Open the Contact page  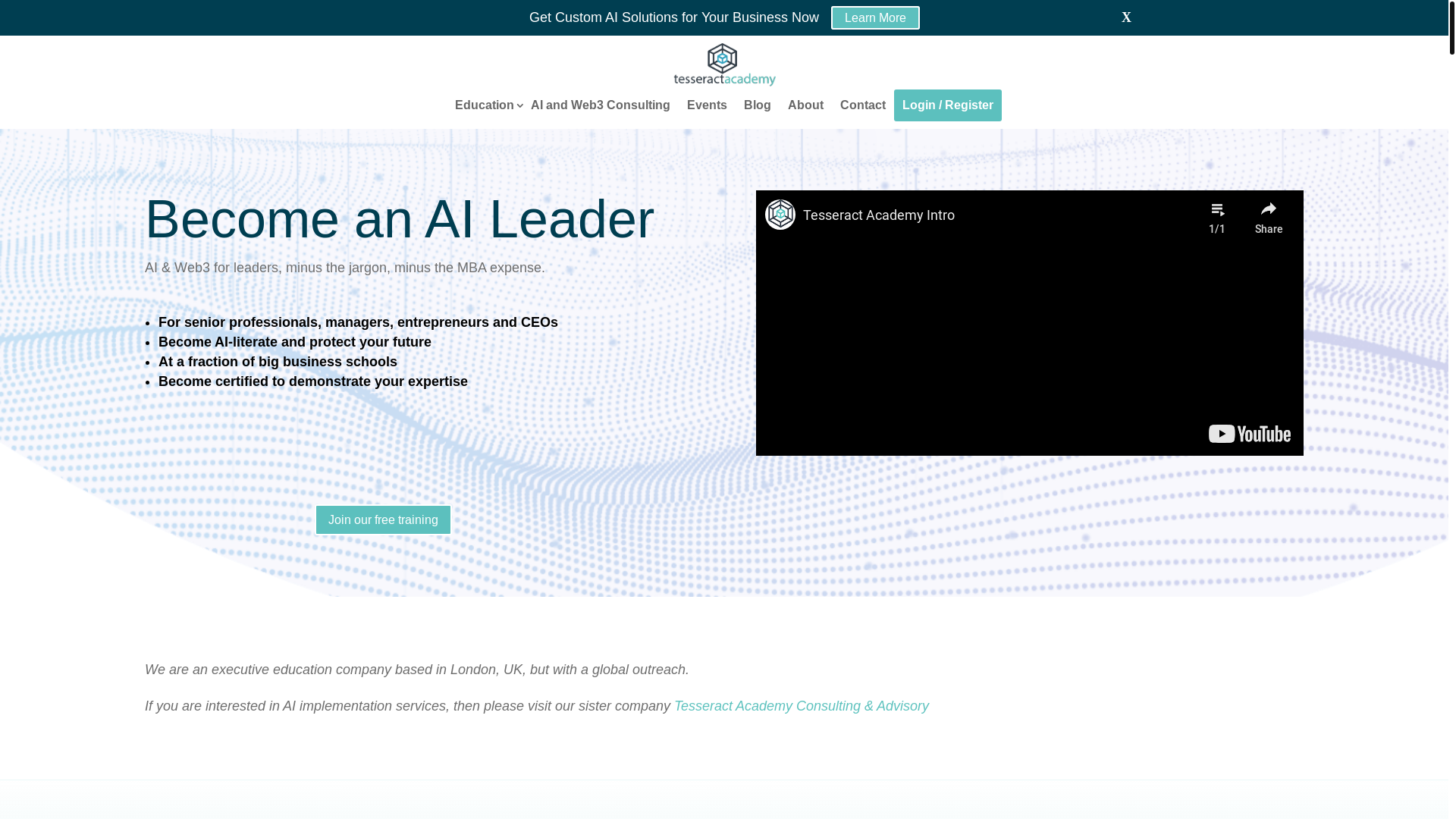(862, 105)
